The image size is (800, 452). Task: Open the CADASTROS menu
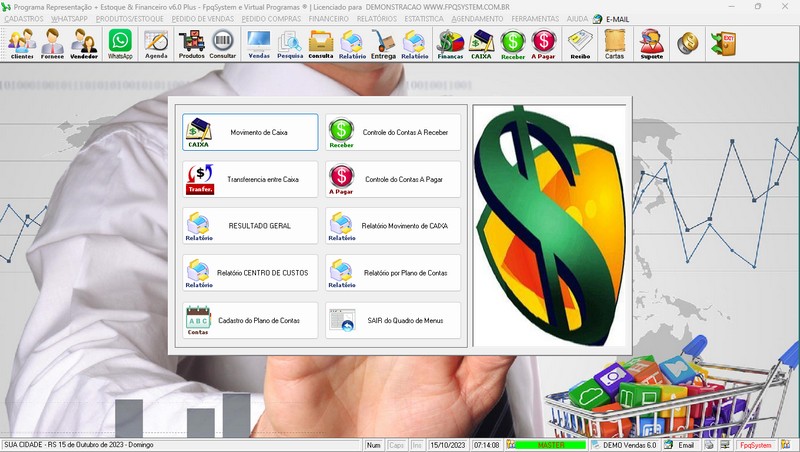[24, 19]
